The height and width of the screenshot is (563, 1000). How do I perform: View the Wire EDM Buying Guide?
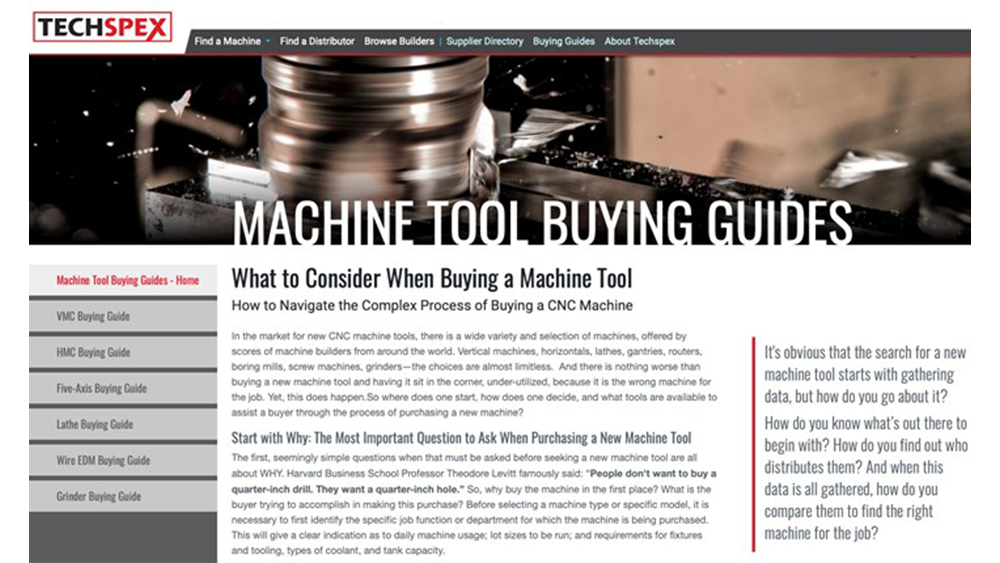pos(104,461)
